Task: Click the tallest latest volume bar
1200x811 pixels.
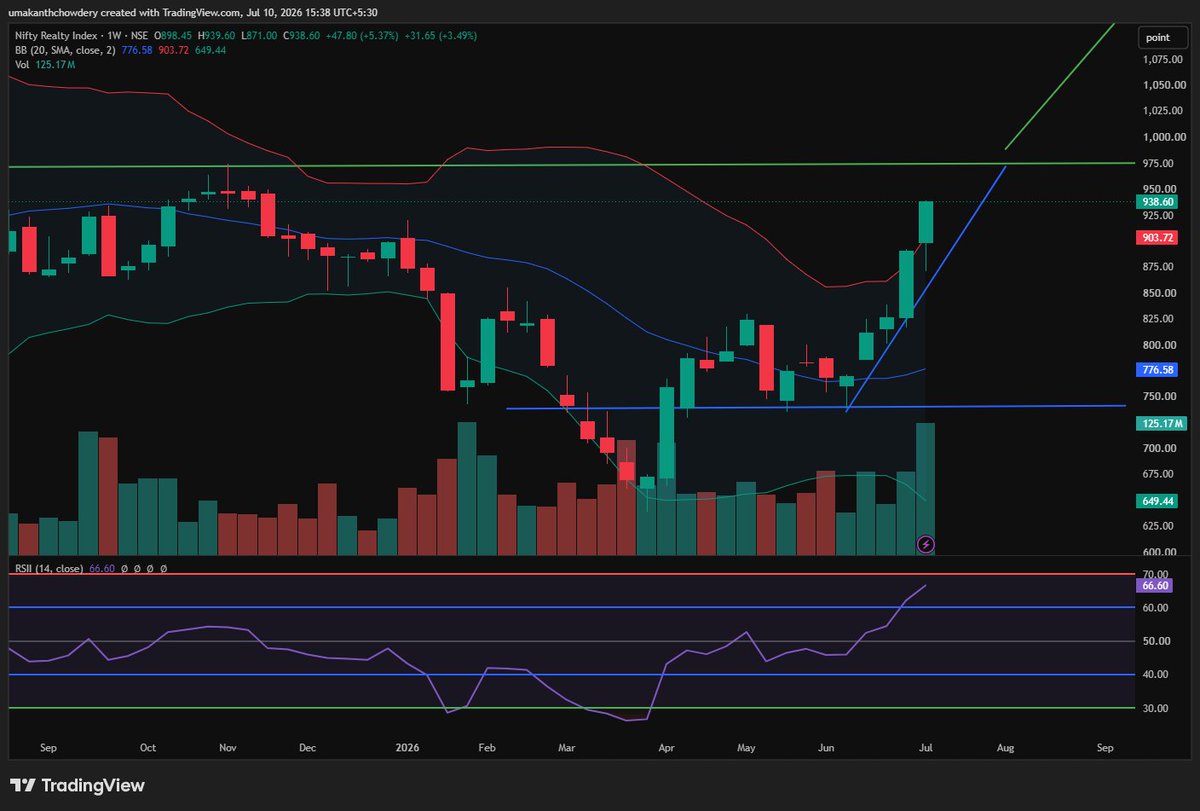Action: 926,489
